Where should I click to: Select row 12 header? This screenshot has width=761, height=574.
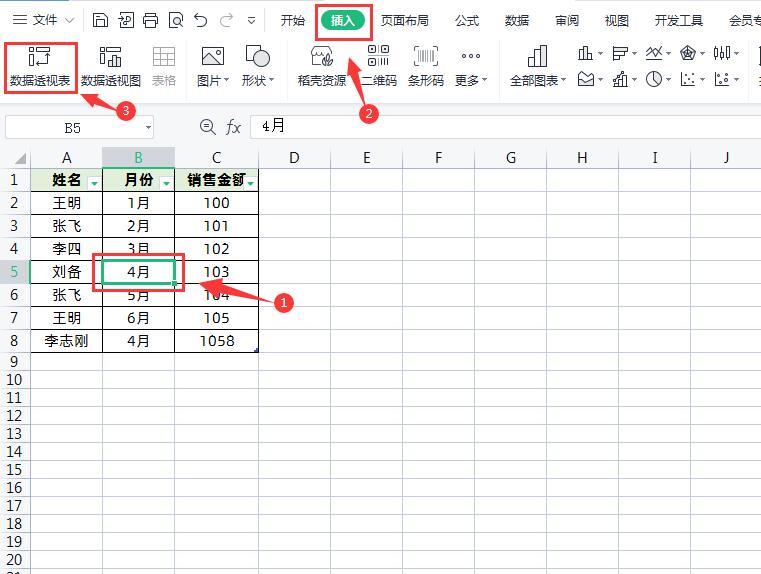point(14,415)
